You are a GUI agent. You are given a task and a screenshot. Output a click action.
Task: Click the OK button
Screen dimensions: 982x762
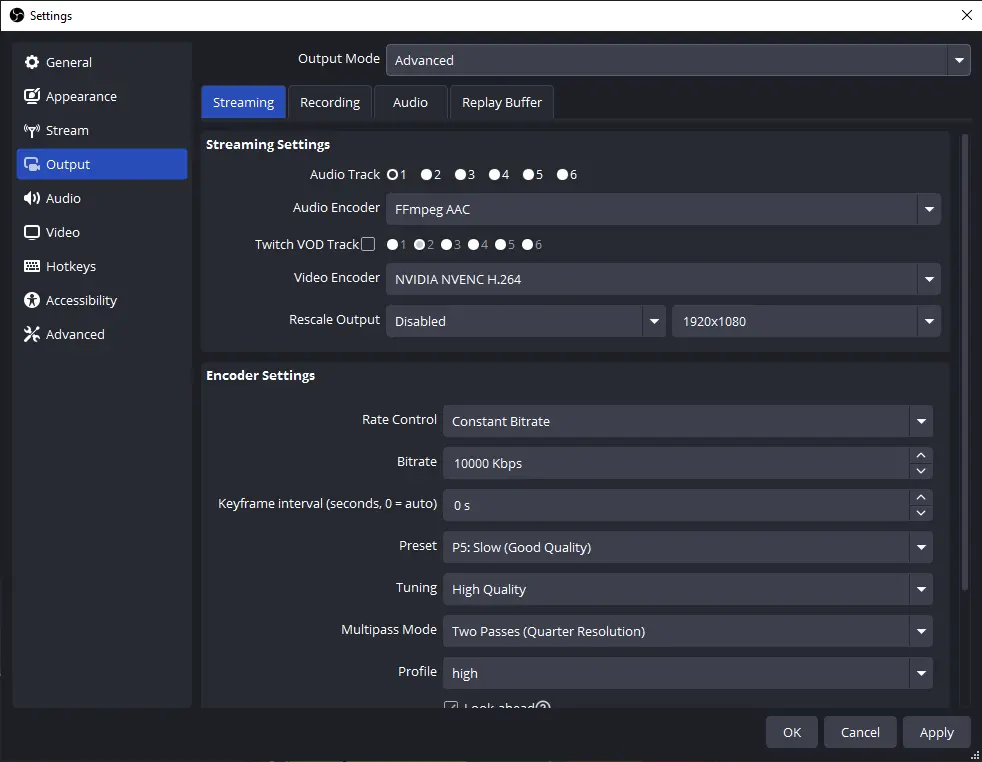792,732
